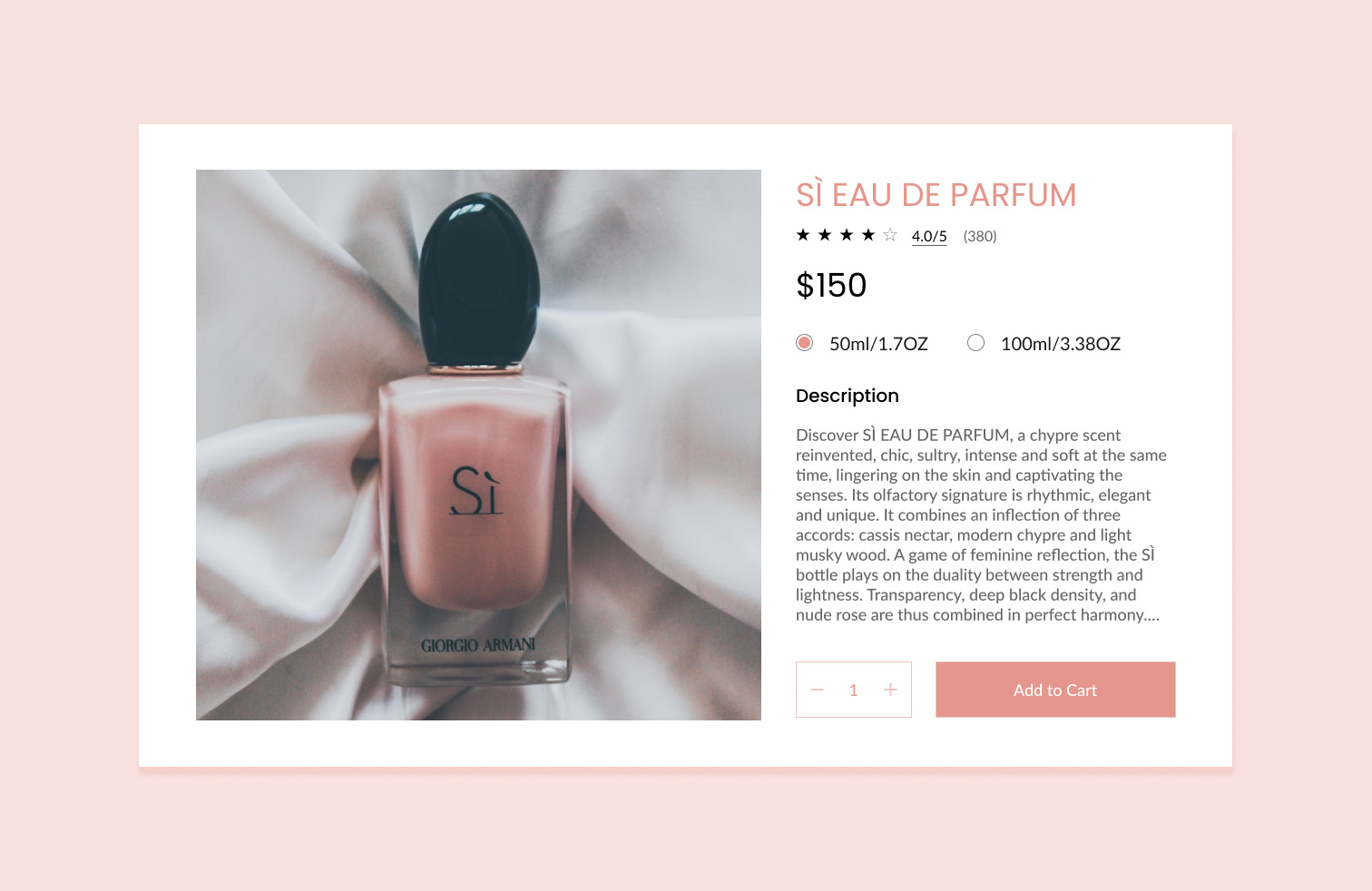Click the third rating star

tap(847, 235)
